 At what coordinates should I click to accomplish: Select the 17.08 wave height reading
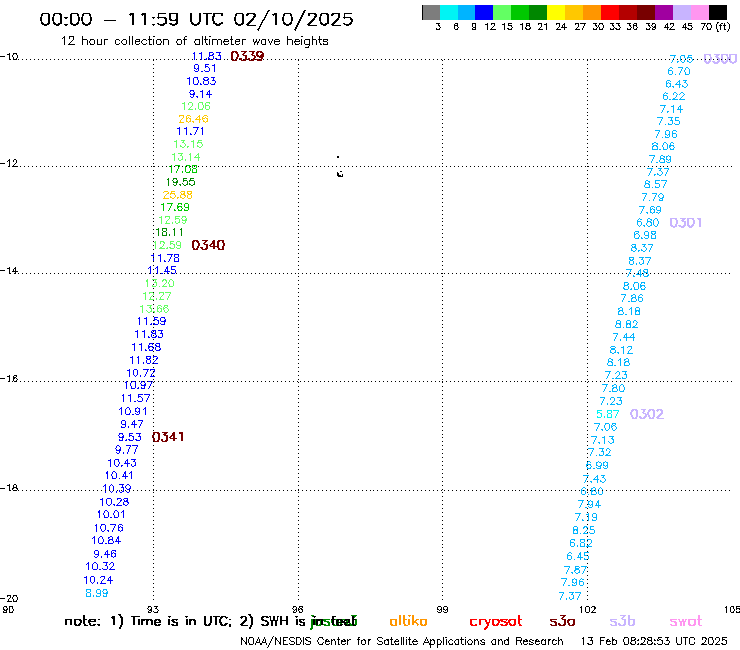183,169
